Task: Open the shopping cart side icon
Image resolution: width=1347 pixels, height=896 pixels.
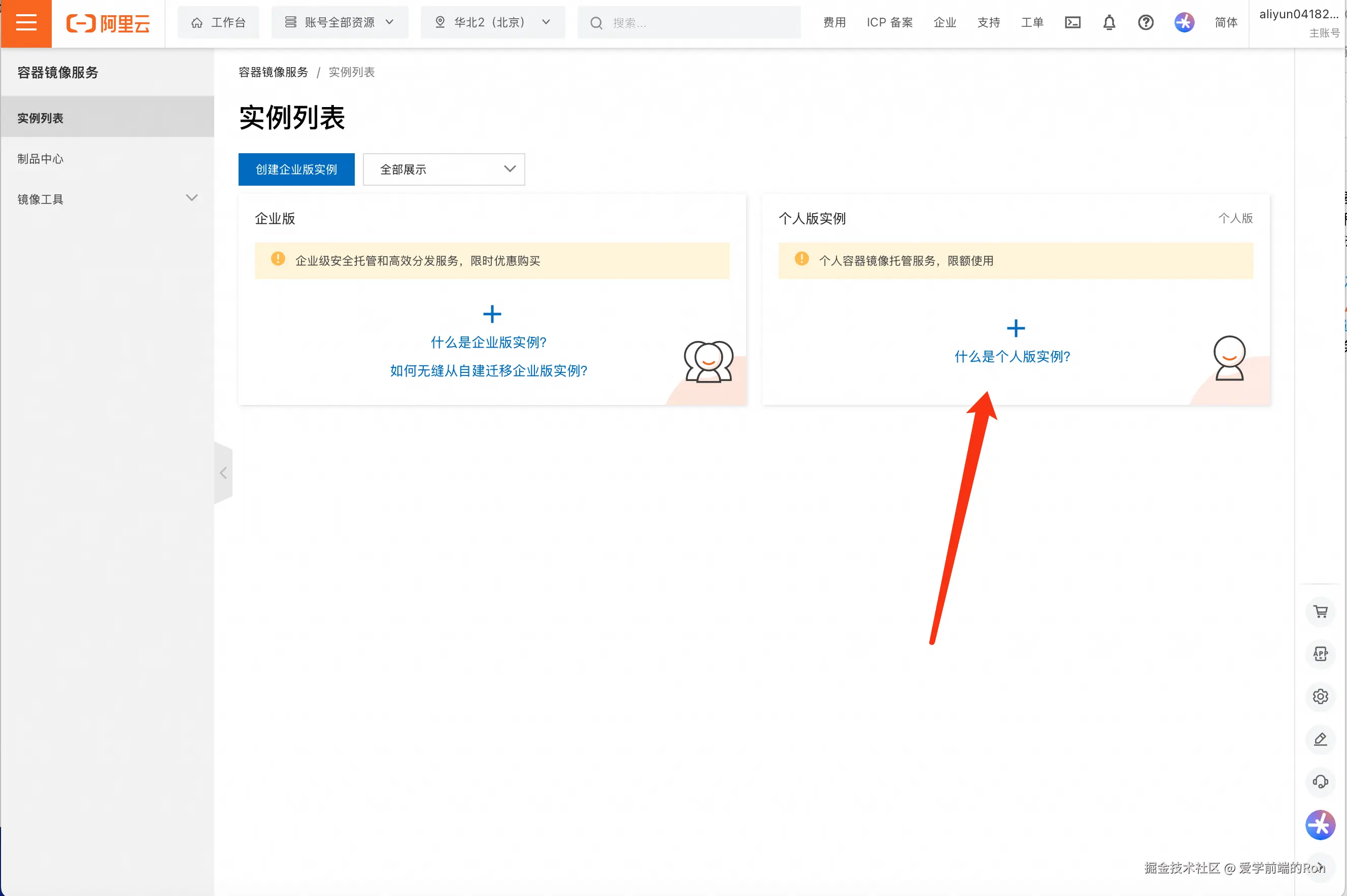Action: point(1320,611)
